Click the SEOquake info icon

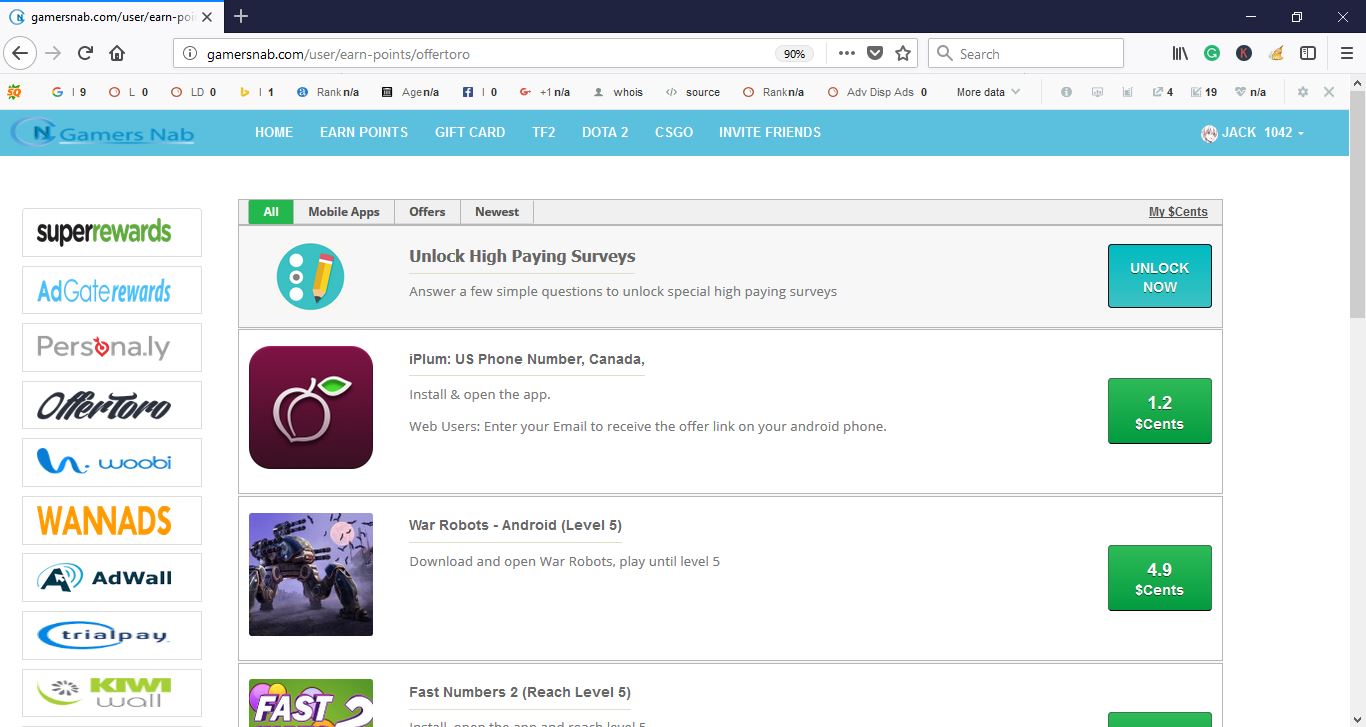pos(1066,92)
